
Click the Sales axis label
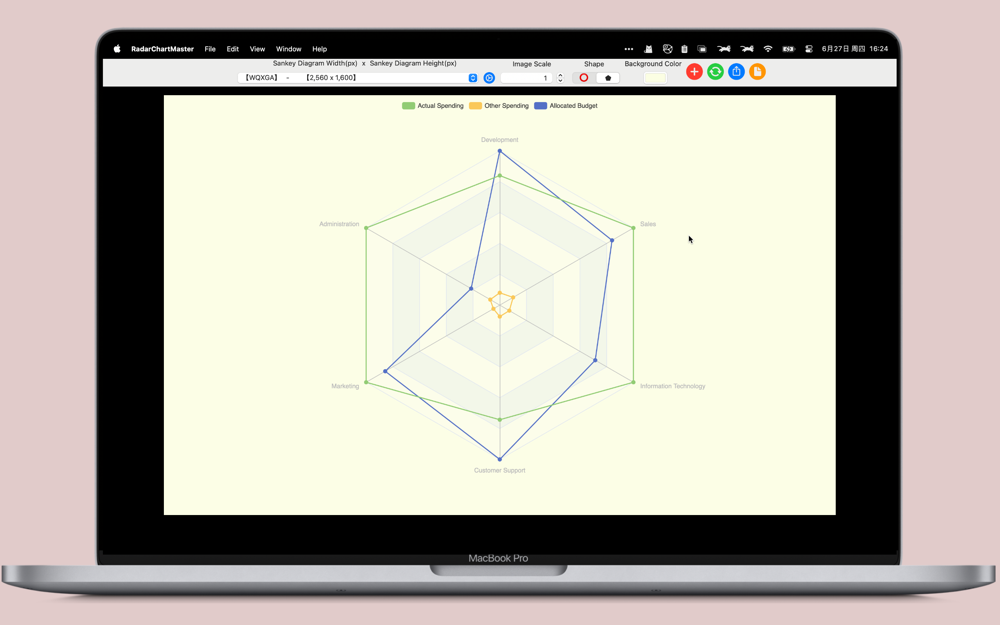coord(648,224)
